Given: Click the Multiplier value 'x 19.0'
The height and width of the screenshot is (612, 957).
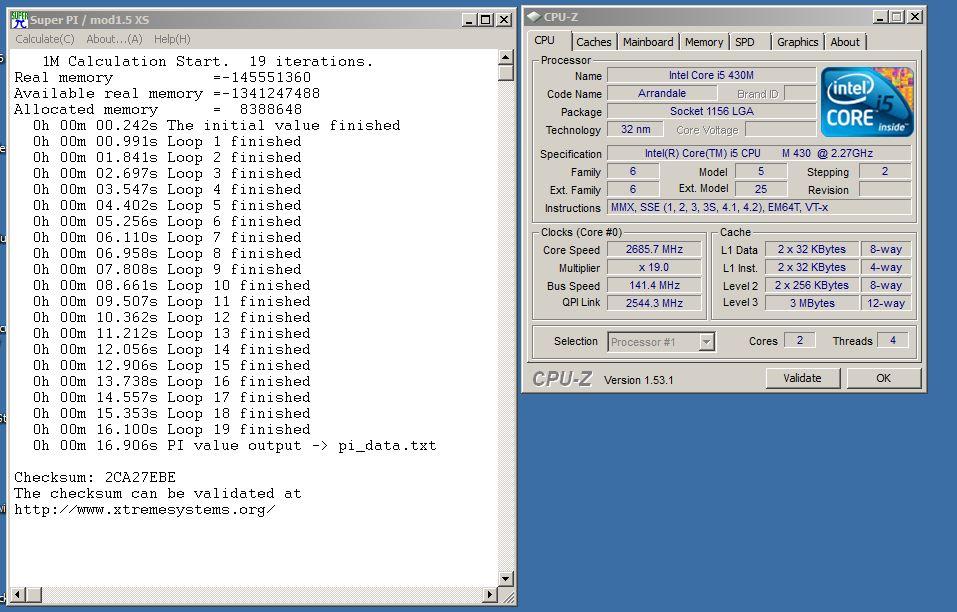Looking at the screenshot, I should click(654, 267).
